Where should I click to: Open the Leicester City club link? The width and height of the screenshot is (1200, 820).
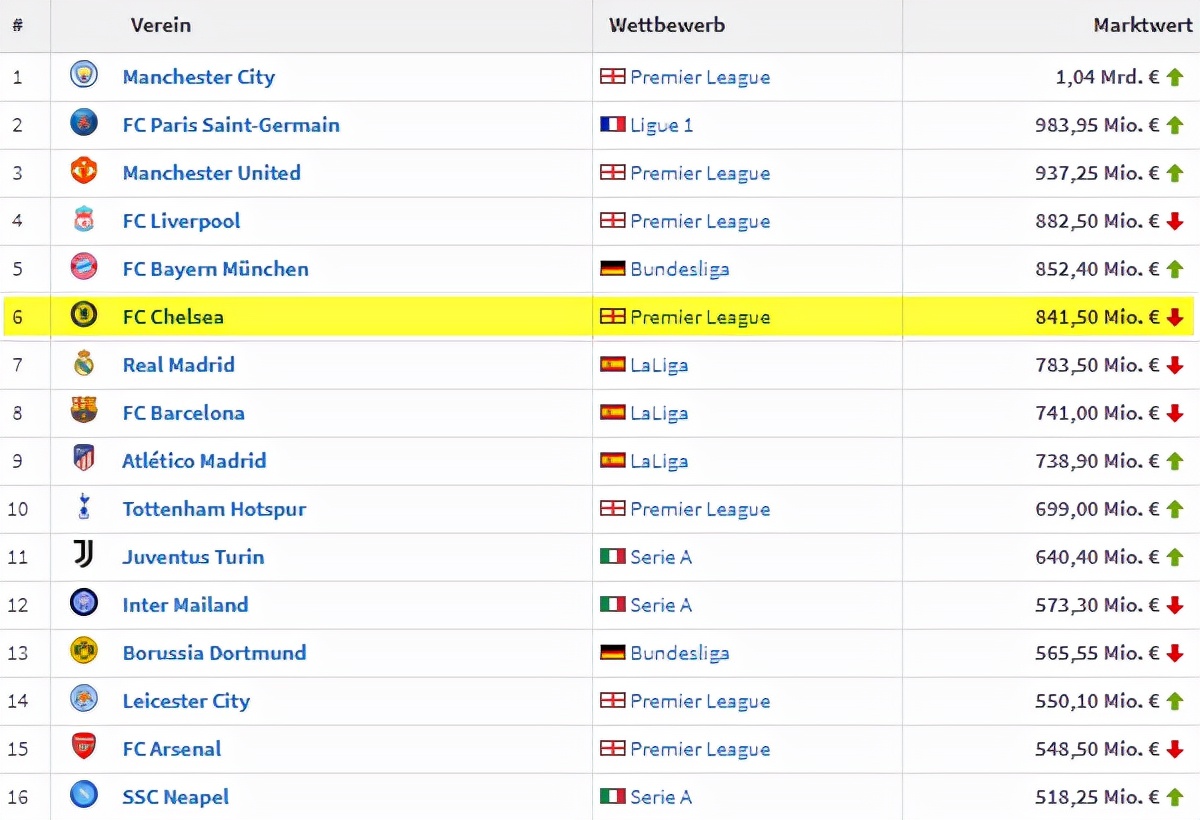(x=186, y=701)
